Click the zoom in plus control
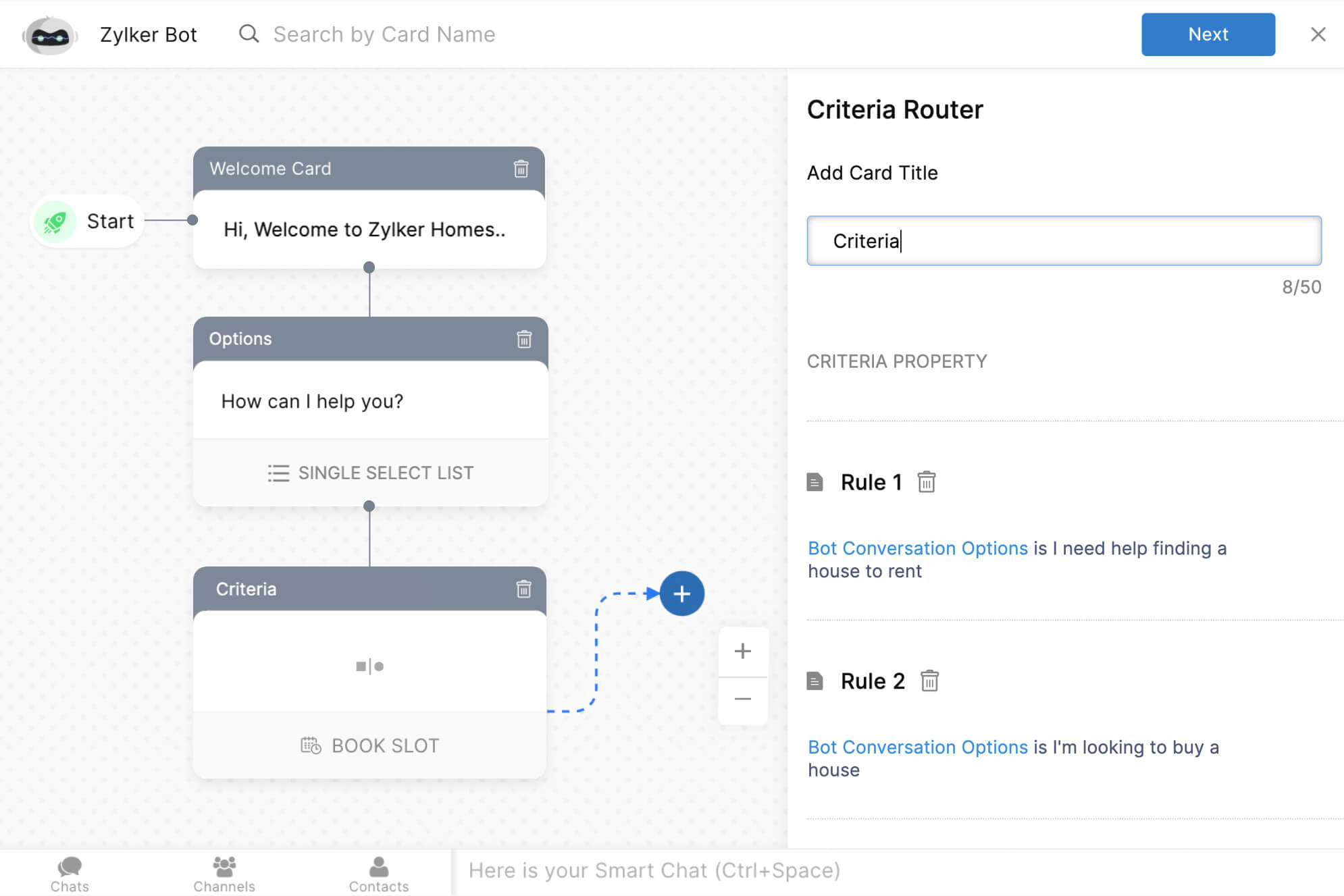Viewport: 1344px width, 896px height. pyautogui.click(x=743, y=652)
